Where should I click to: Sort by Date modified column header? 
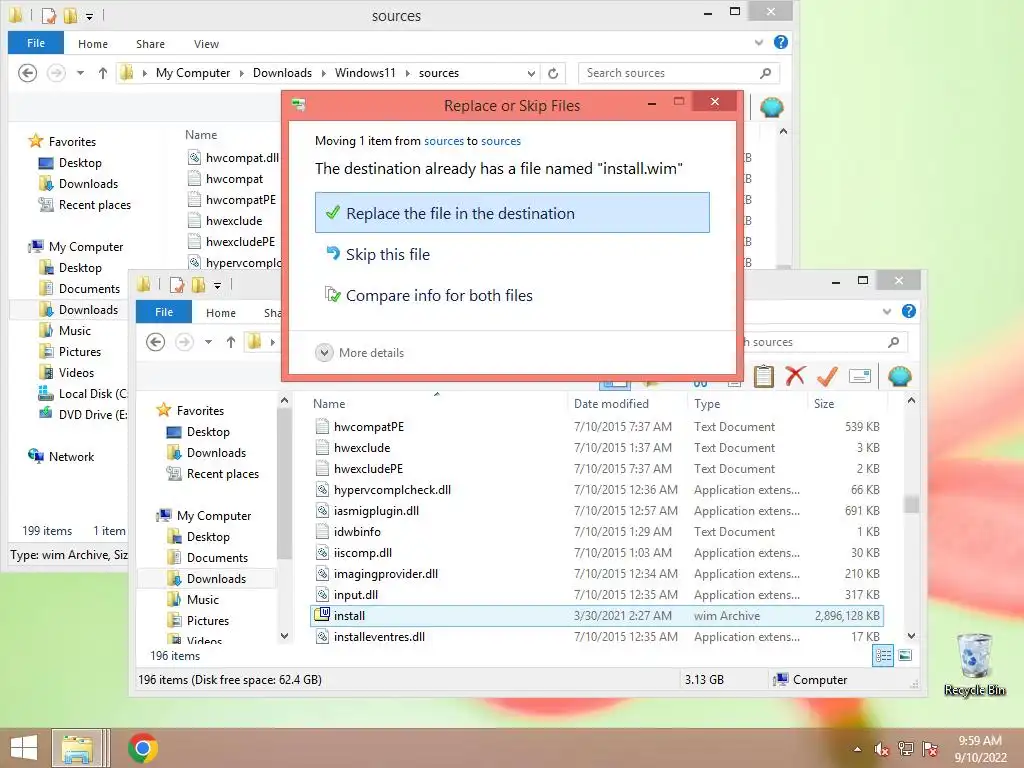point(611,404)
